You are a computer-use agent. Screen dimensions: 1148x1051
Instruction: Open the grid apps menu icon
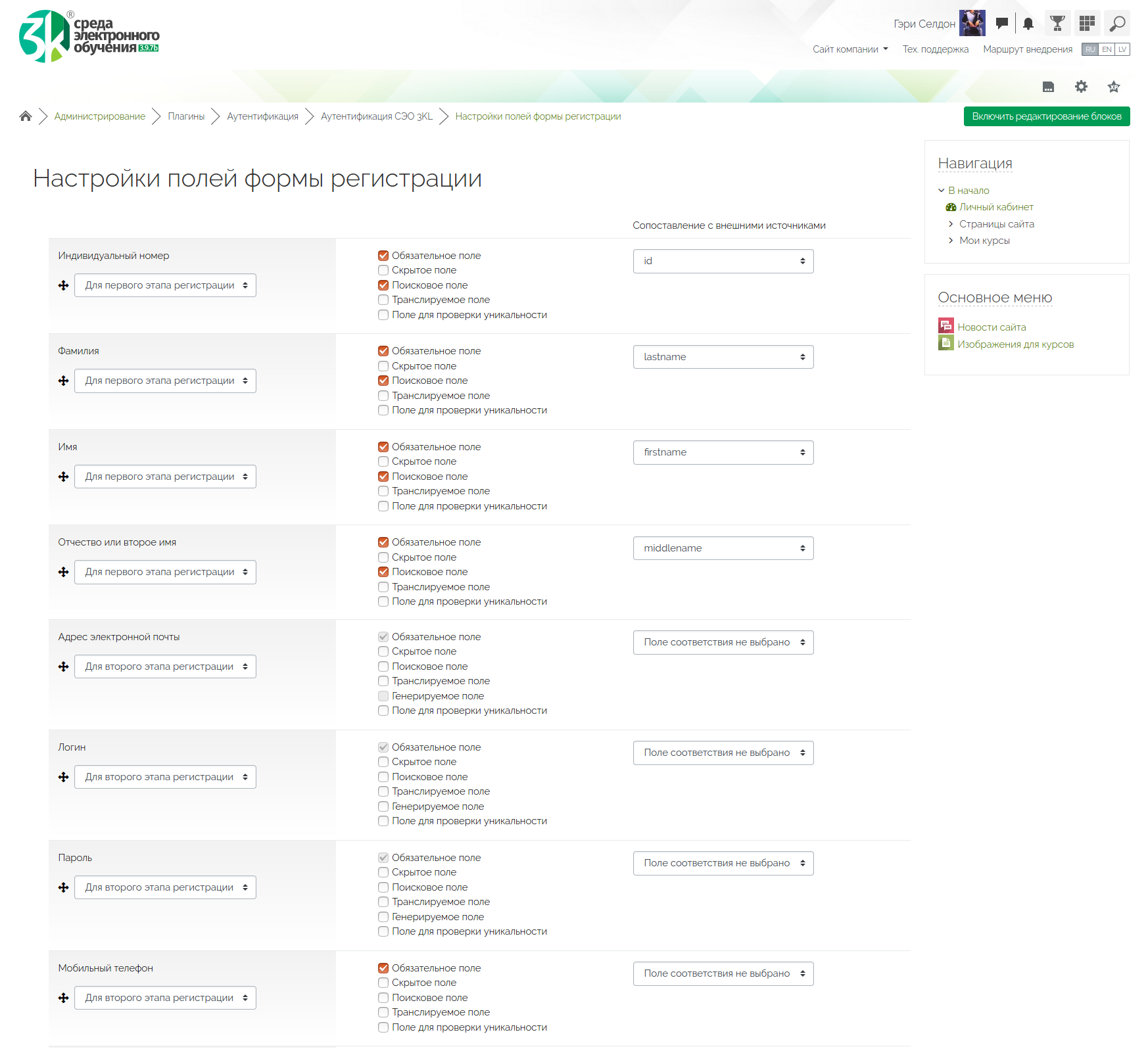(1087, 24)
